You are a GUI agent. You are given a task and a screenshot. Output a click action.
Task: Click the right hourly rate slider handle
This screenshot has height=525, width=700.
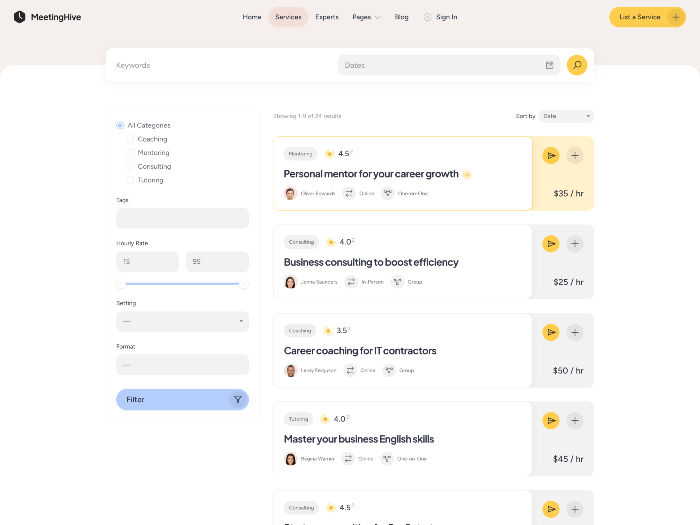coord(243,284)
